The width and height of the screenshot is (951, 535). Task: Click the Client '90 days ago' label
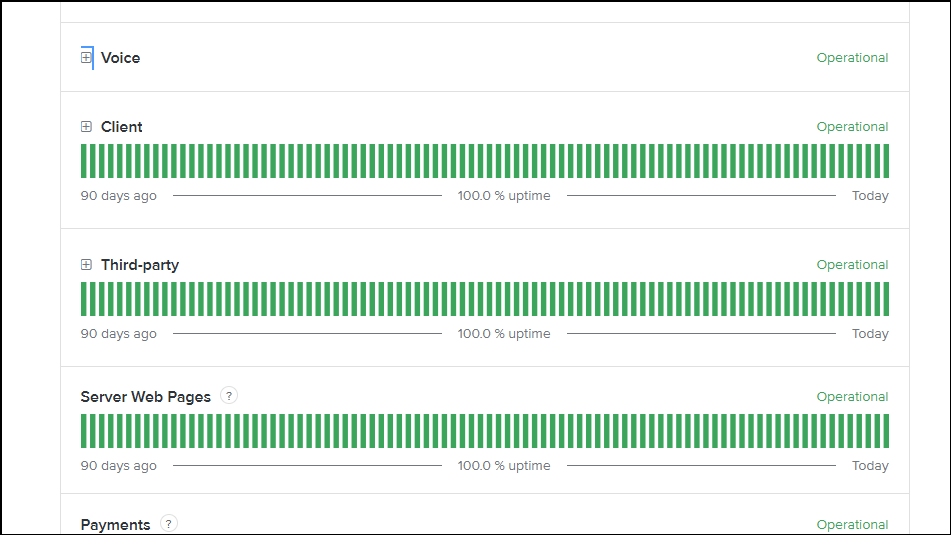click(x=118, y=196)
